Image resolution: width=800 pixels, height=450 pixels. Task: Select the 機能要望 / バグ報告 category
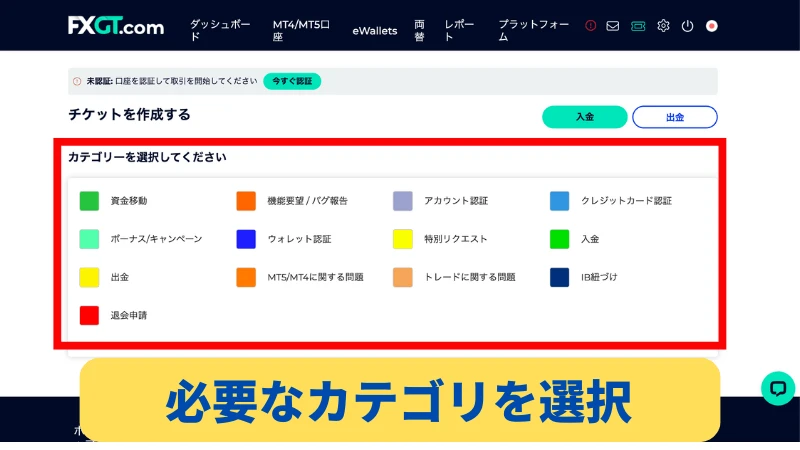(307, 201)
